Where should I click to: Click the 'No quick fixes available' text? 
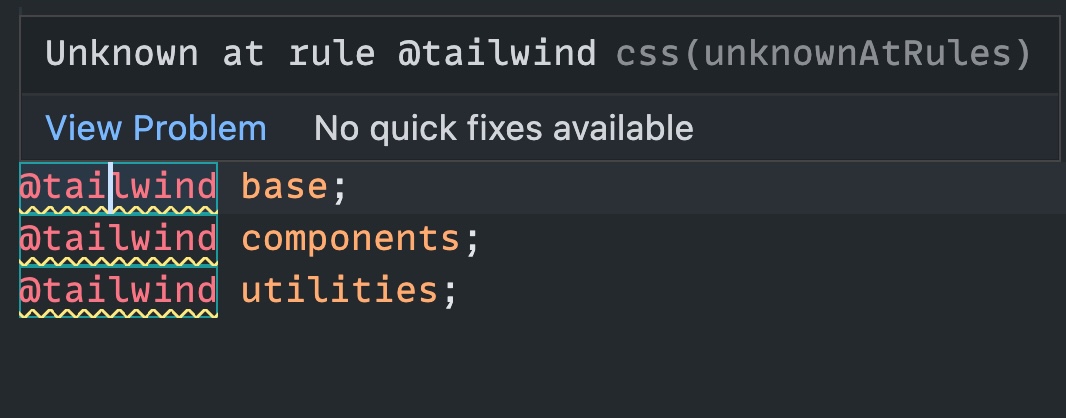click(503, 128)
